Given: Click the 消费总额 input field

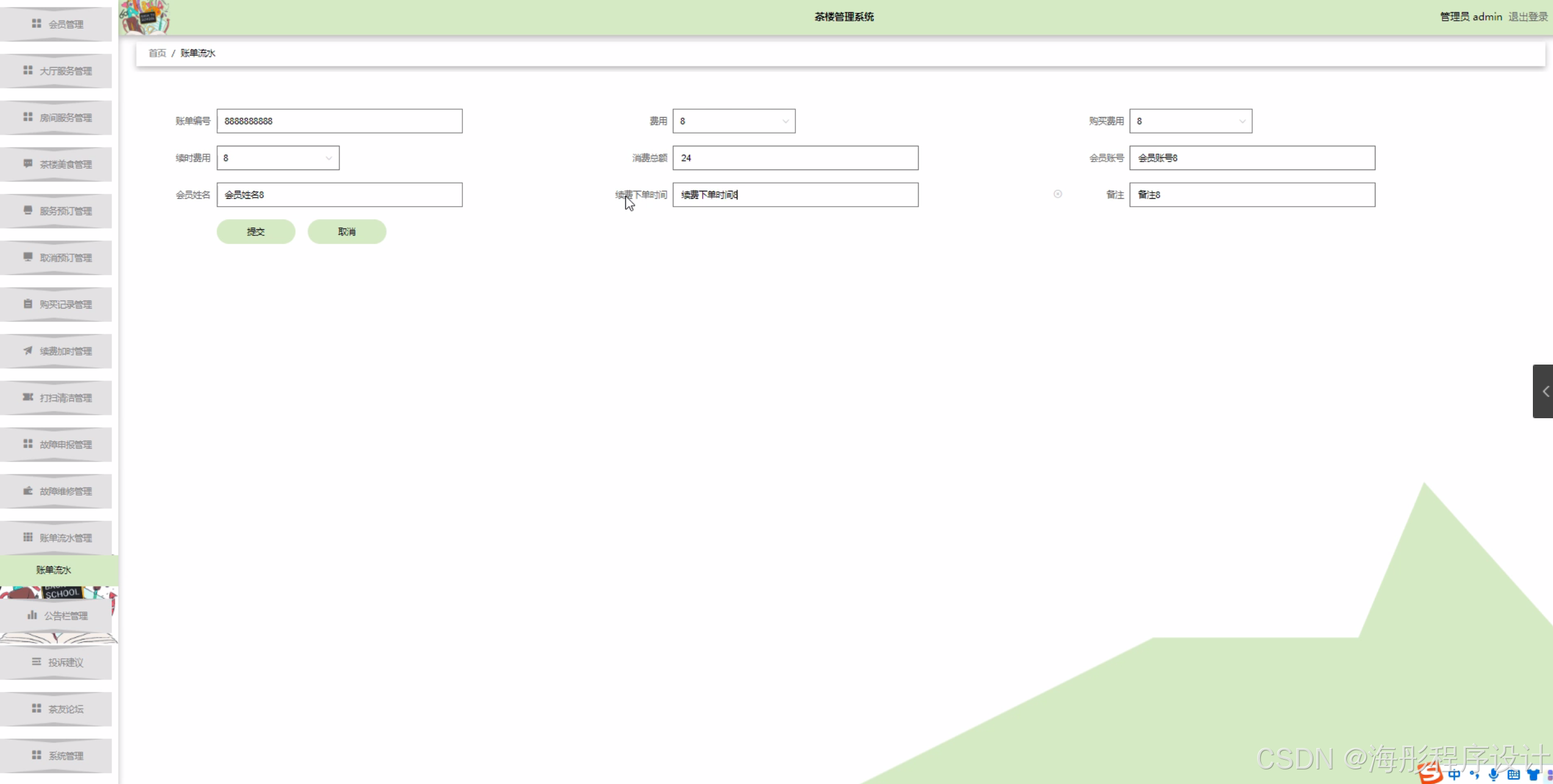Looking at the screenshot, I should click(795, 158).
